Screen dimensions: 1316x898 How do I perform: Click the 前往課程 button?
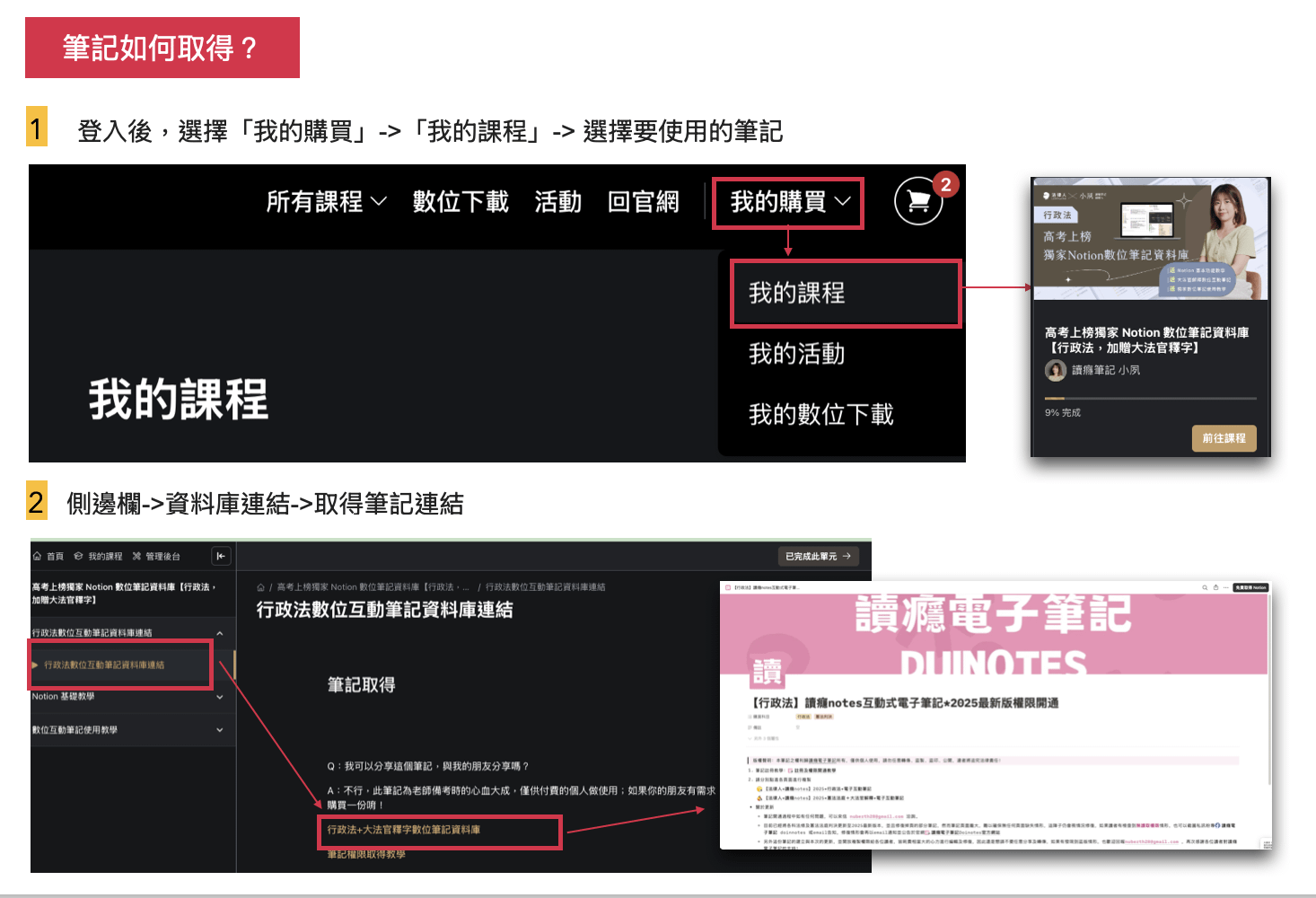click(x=1224, y=438)
